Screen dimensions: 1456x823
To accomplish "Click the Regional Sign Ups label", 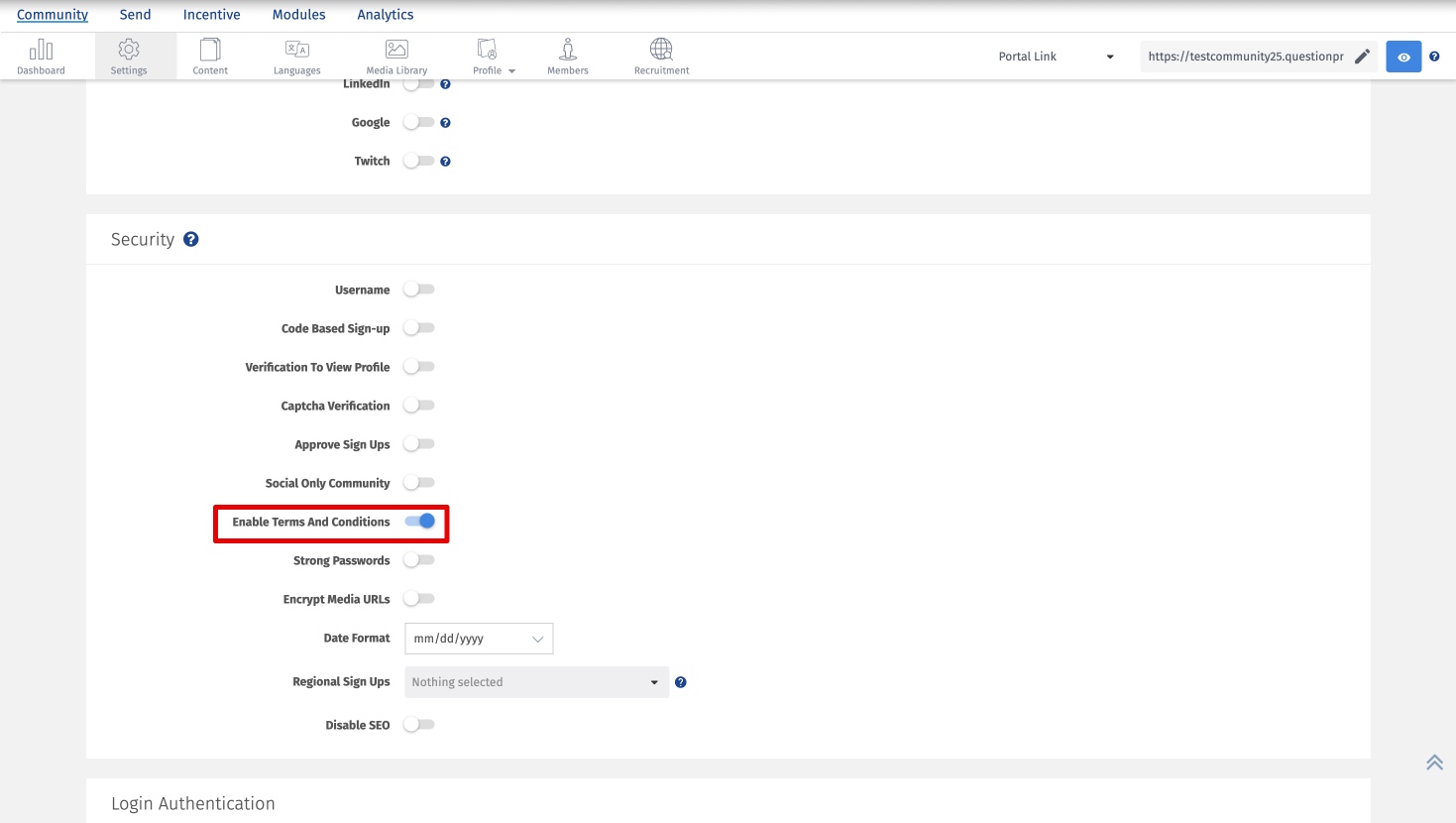I will (x=341, y=682).
